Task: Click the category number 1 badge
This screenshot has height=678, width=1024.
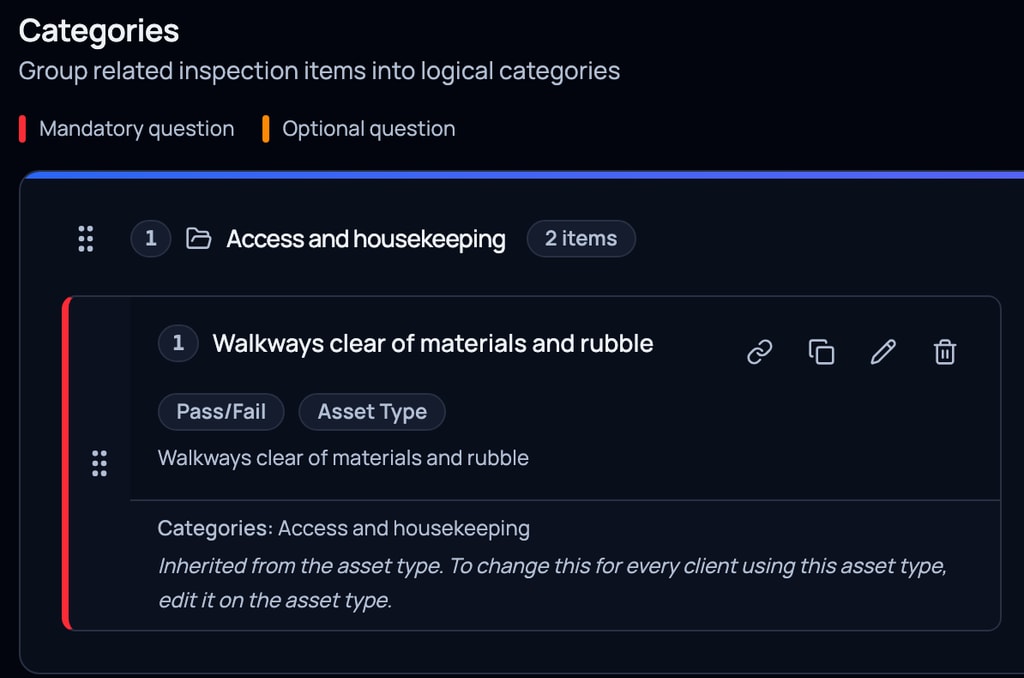Action: coord(151,238)
